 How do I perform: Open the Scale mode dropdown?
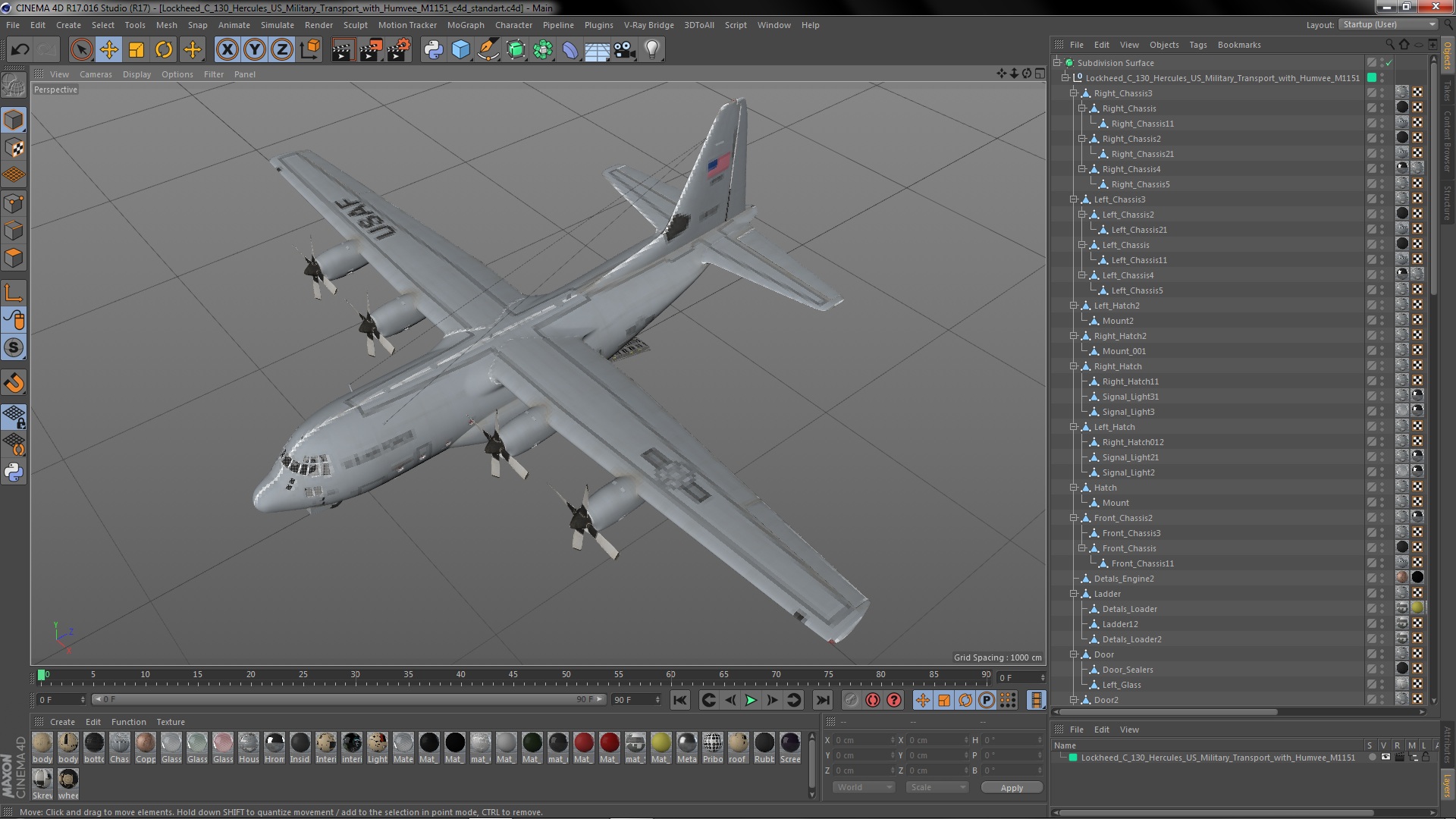[x=937, y=787]
